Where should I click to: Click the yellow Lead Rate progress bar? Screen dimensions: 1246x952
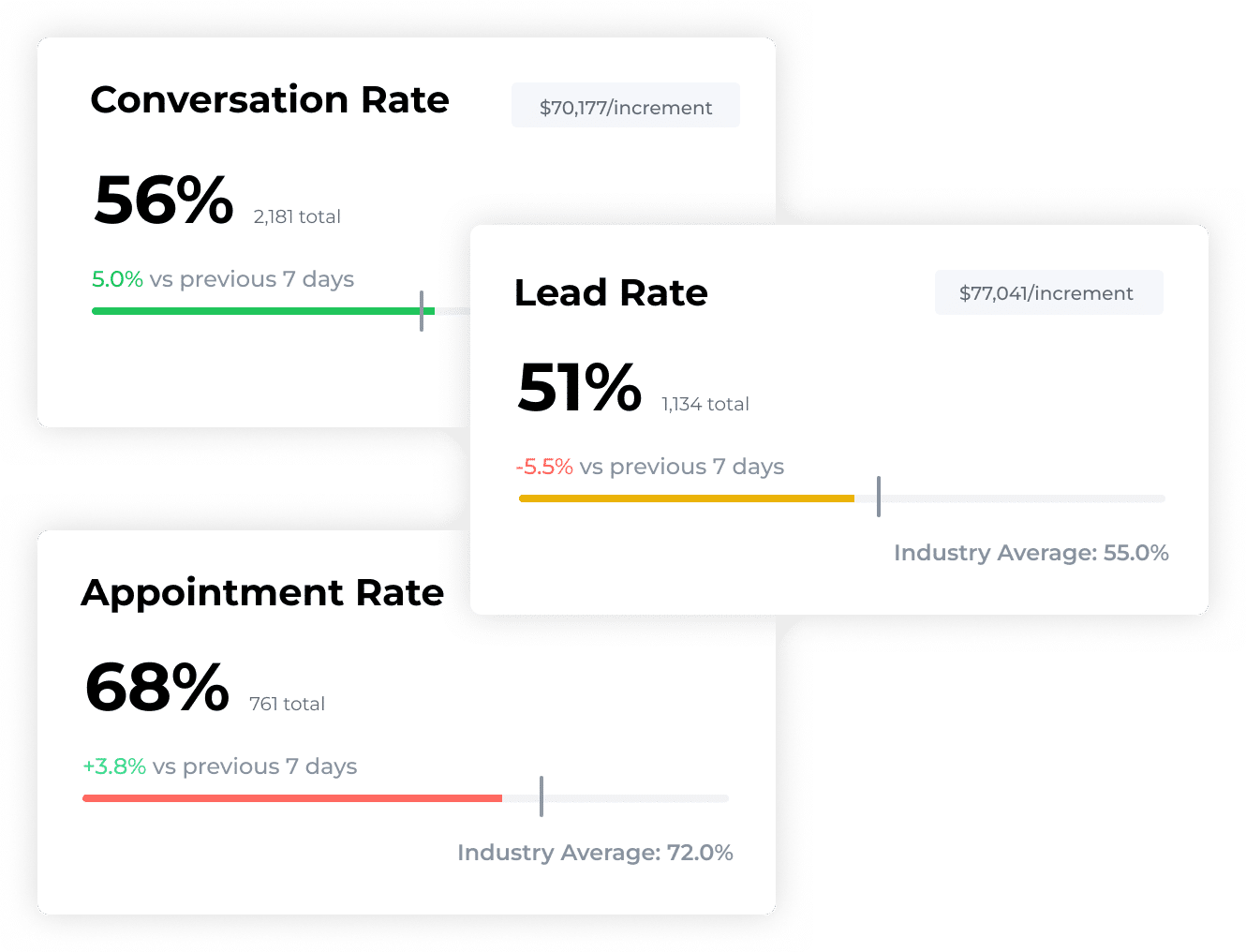(686, 498)
